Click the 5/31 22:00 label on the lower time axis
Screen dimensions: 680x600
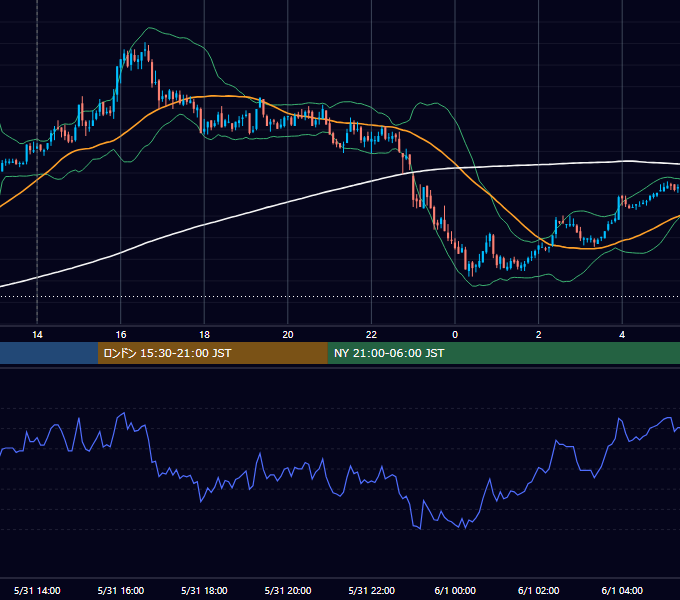point(372,590)
